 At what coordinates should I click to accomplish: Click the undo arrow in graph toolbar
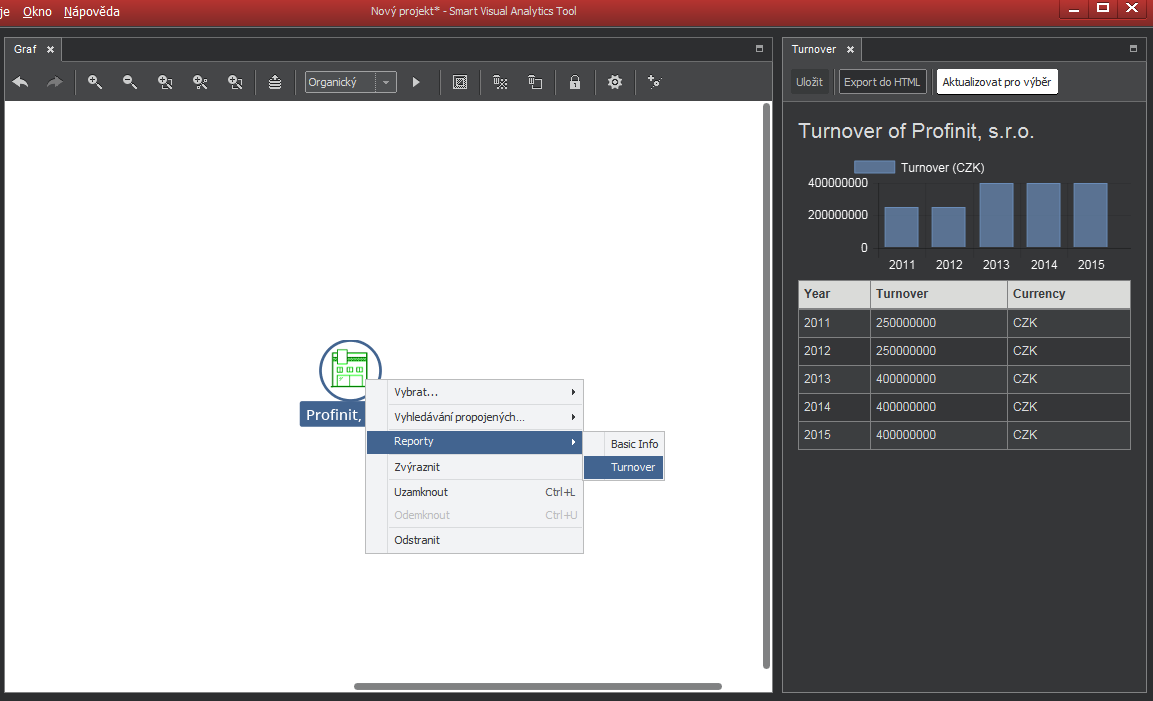pyautogui.click(x=21, y=82)
